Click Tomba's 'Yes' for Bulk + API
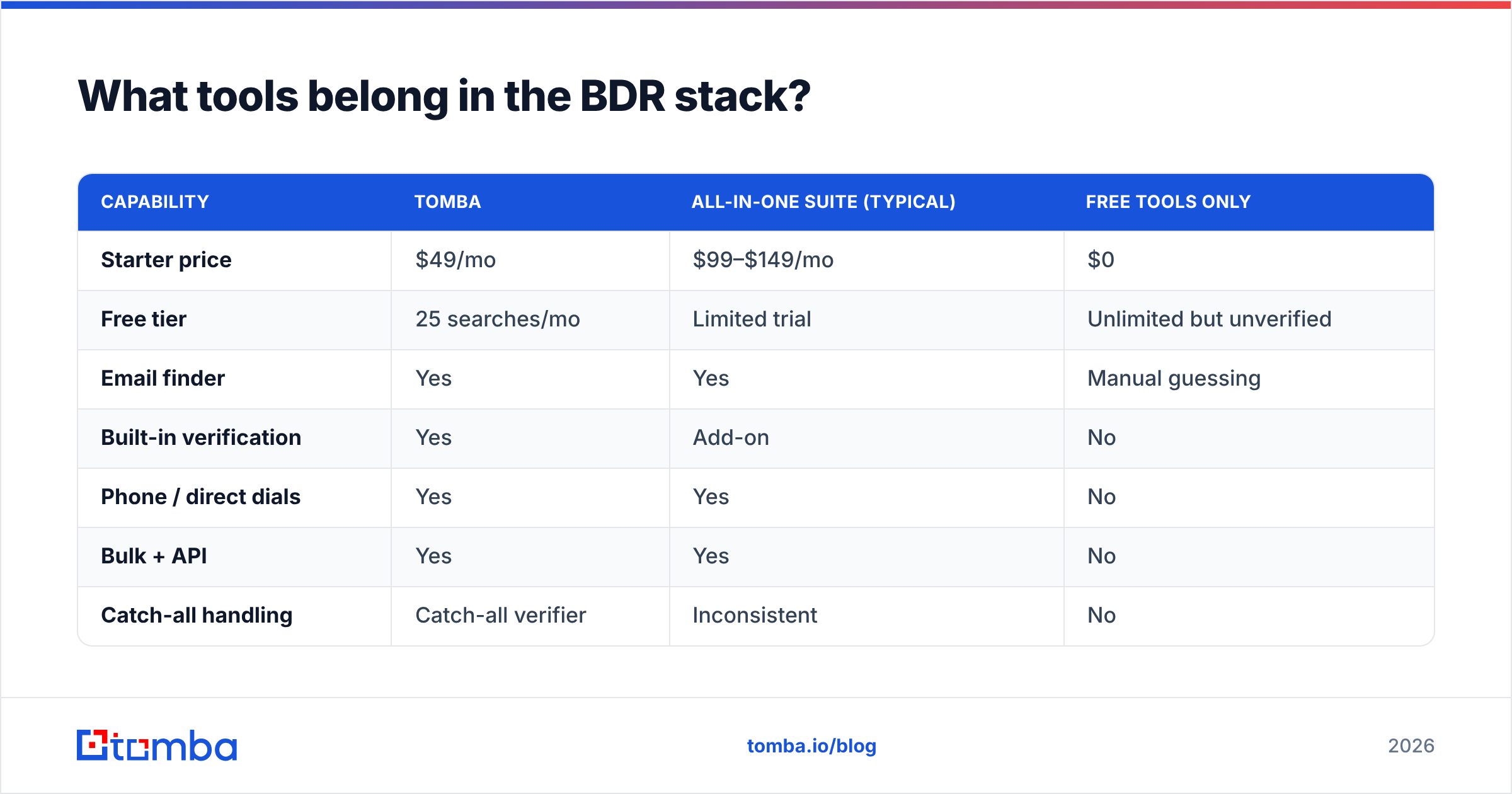The width and height of the screenshot is (1512, 794). coord(433,556)
